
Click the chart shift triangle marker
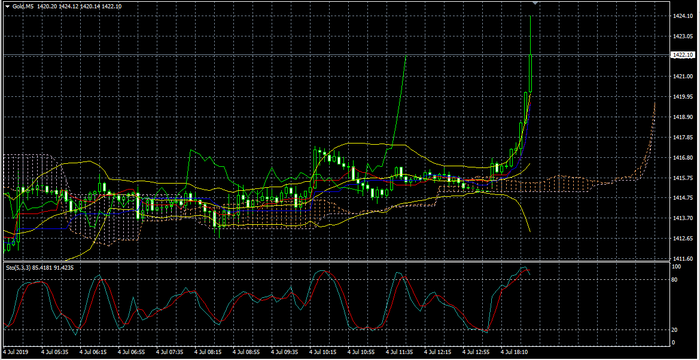pos(536,3)
